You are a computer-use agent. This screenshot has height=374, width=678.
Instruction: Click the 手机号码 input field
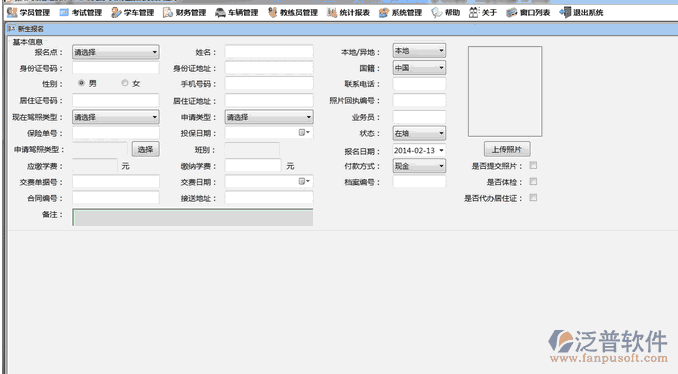(269, 84)
